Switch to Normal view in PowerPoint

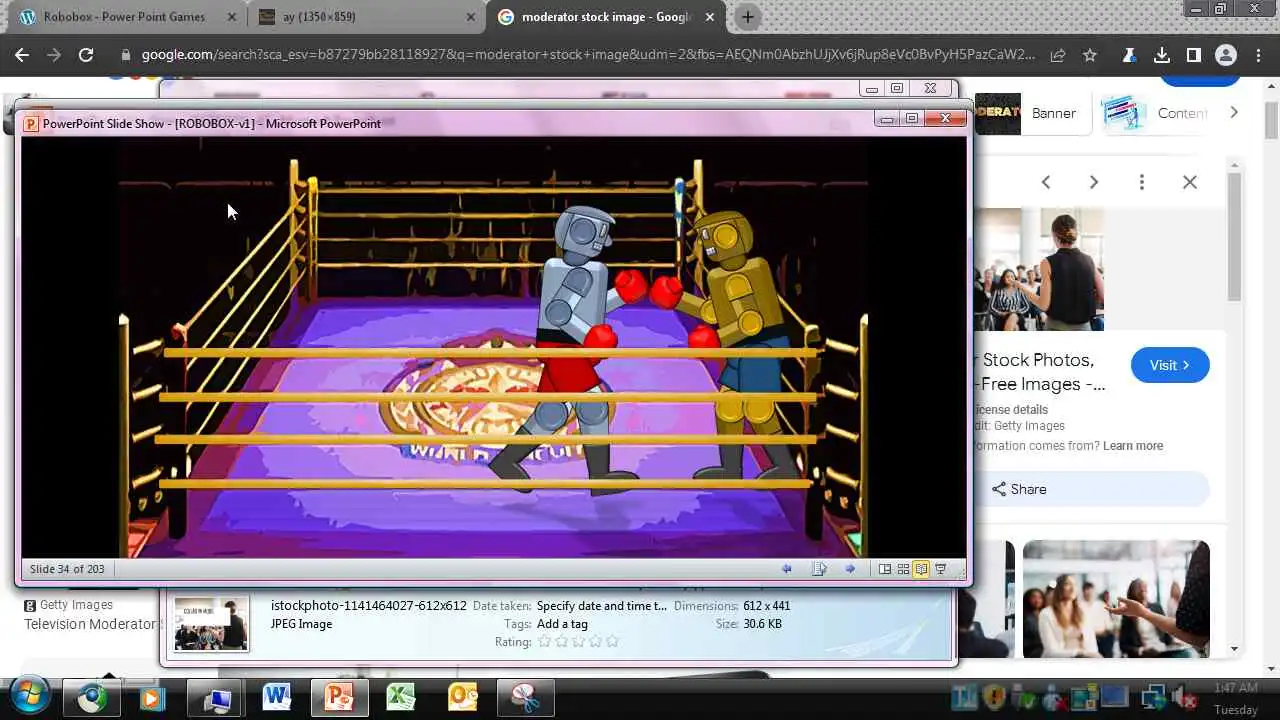pyautogui.click(x=885, y=569)
